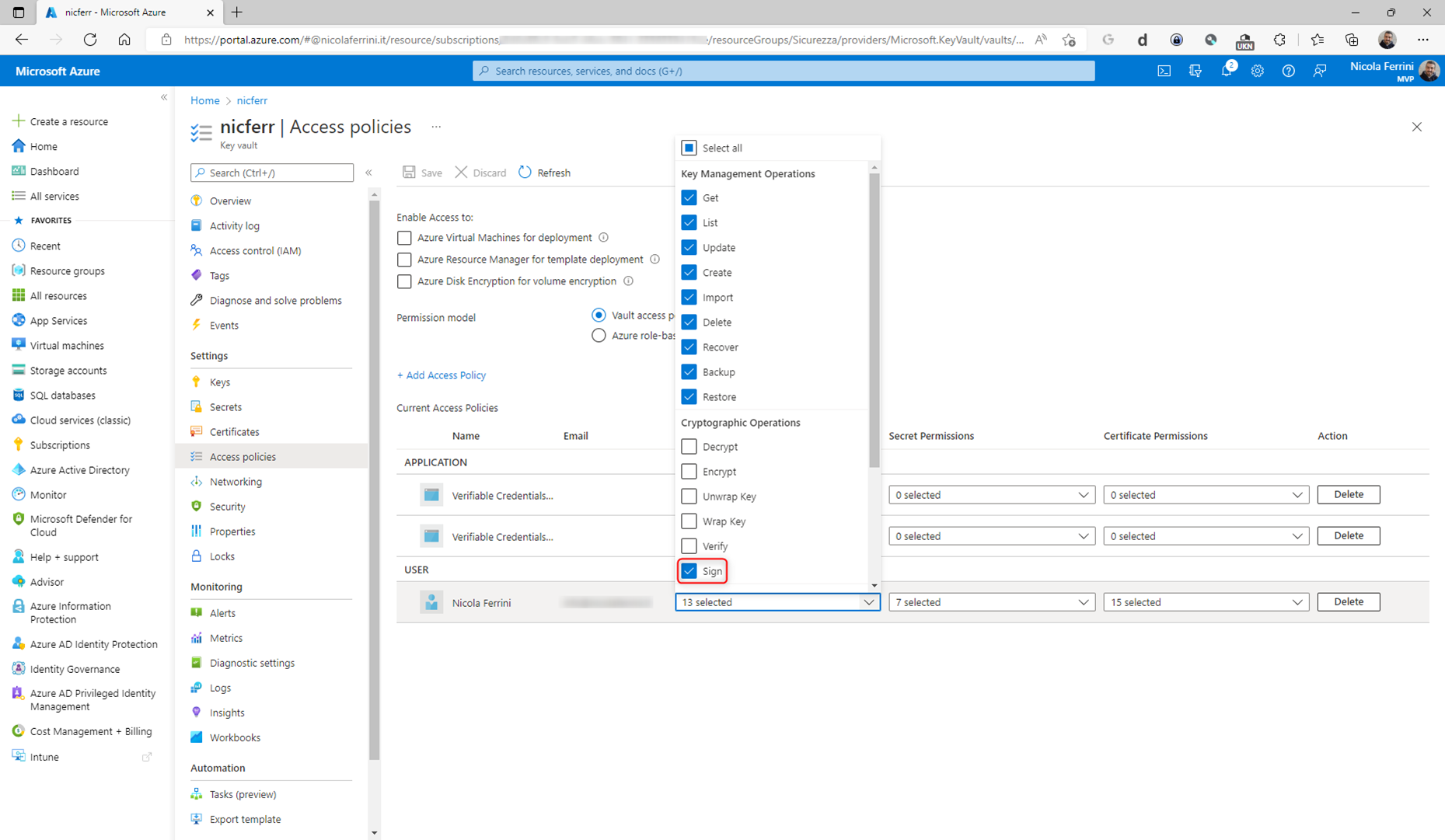This screenshot has height=840, width=1445.
Task: Close the Access policies blade
Action: [x=1417, y=127]
